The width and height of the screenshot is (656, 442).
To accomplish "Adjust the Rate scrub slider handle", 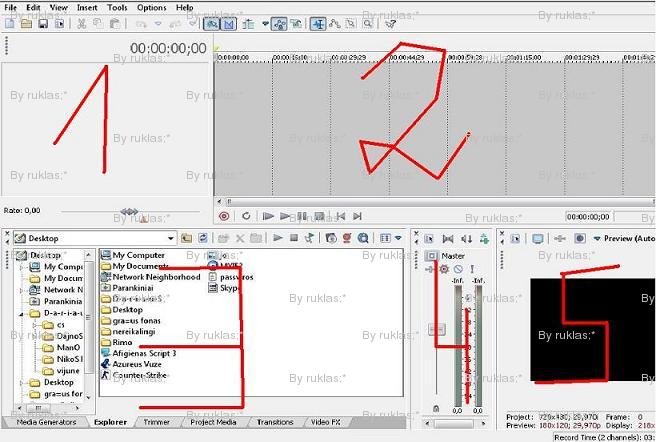I will pos(129,211).
